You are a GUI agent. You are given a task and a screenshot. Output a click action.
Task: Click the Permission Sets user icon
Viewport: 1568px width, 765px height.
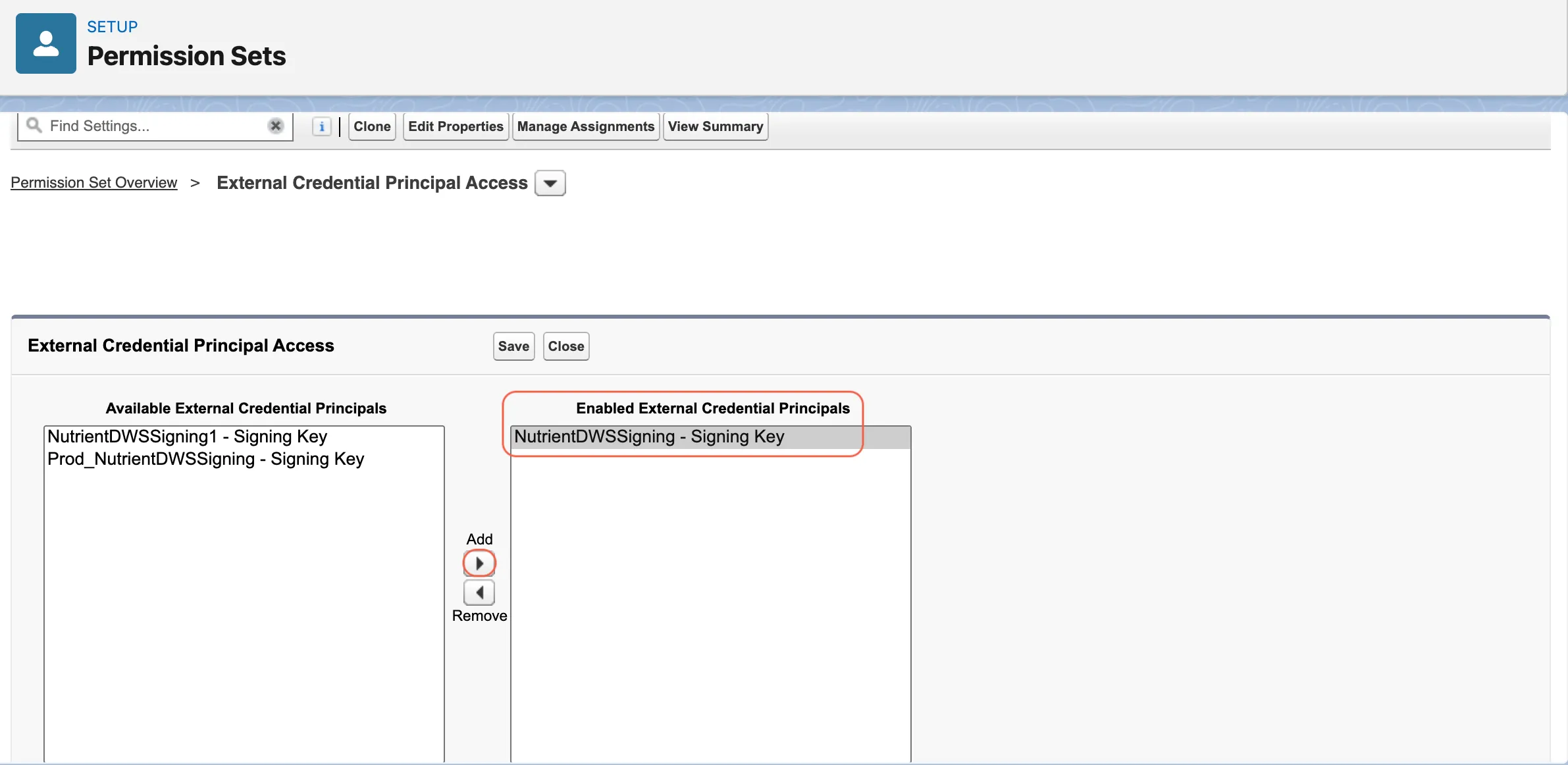(x=46, y=43)
